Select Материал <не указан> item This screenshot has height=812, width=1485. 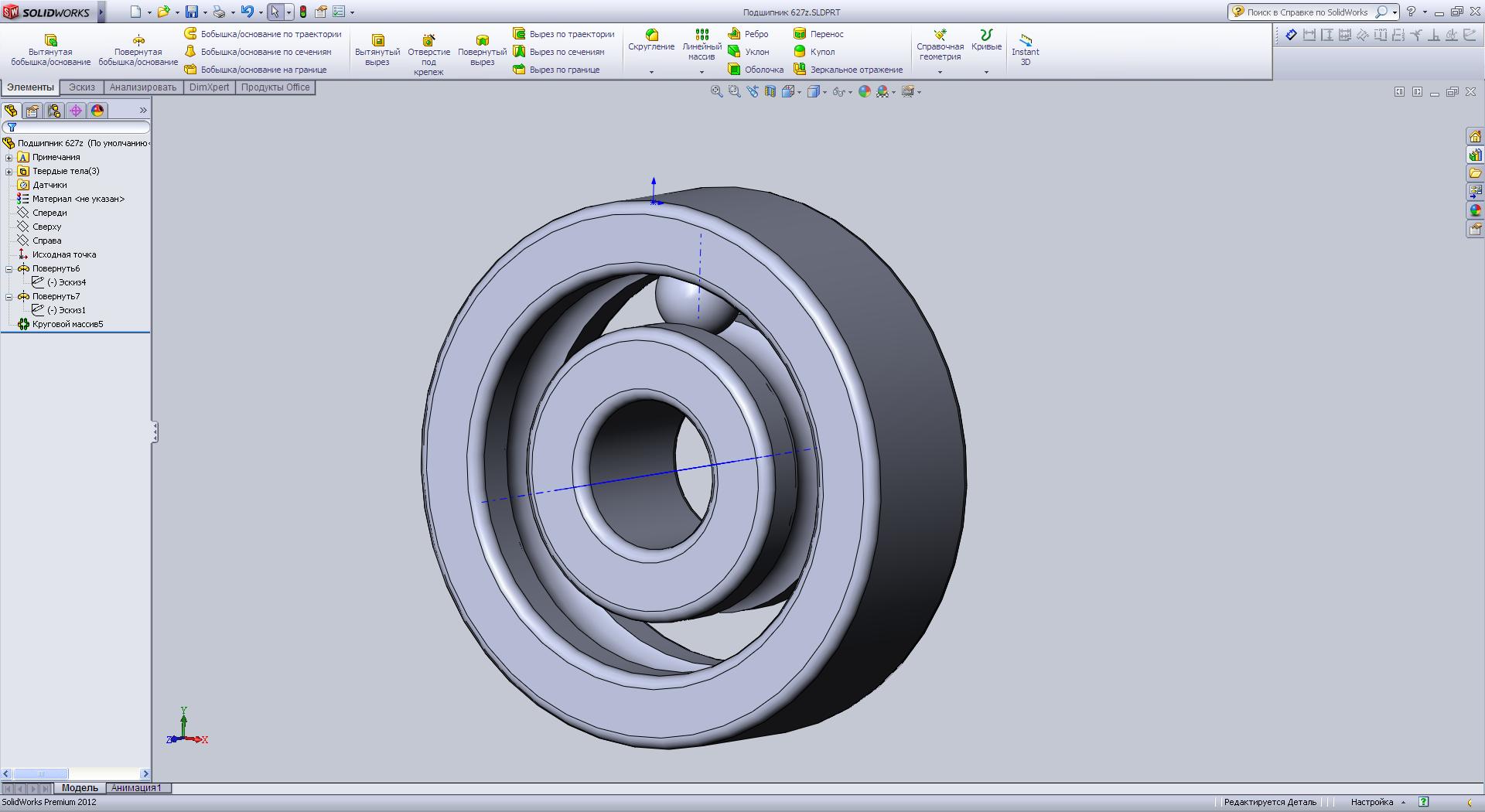(x=70, y=199)
